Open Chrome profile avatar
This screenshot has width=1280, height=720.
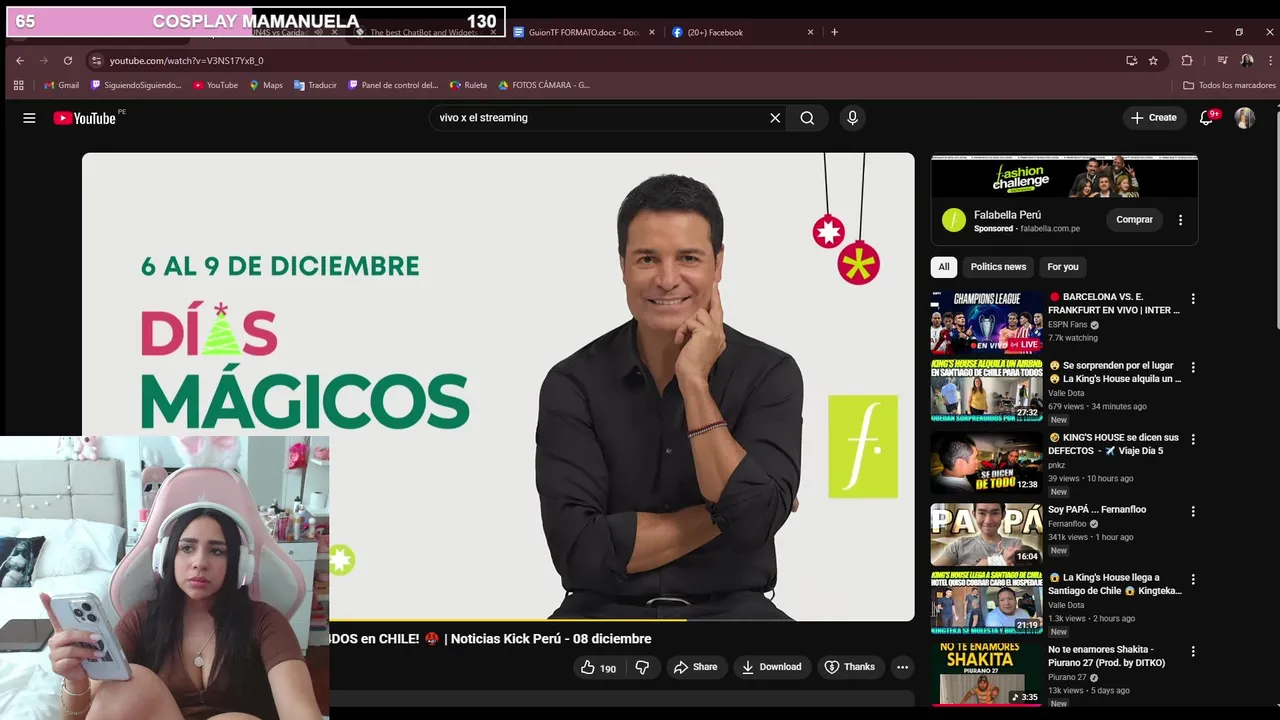point(1247,60)
